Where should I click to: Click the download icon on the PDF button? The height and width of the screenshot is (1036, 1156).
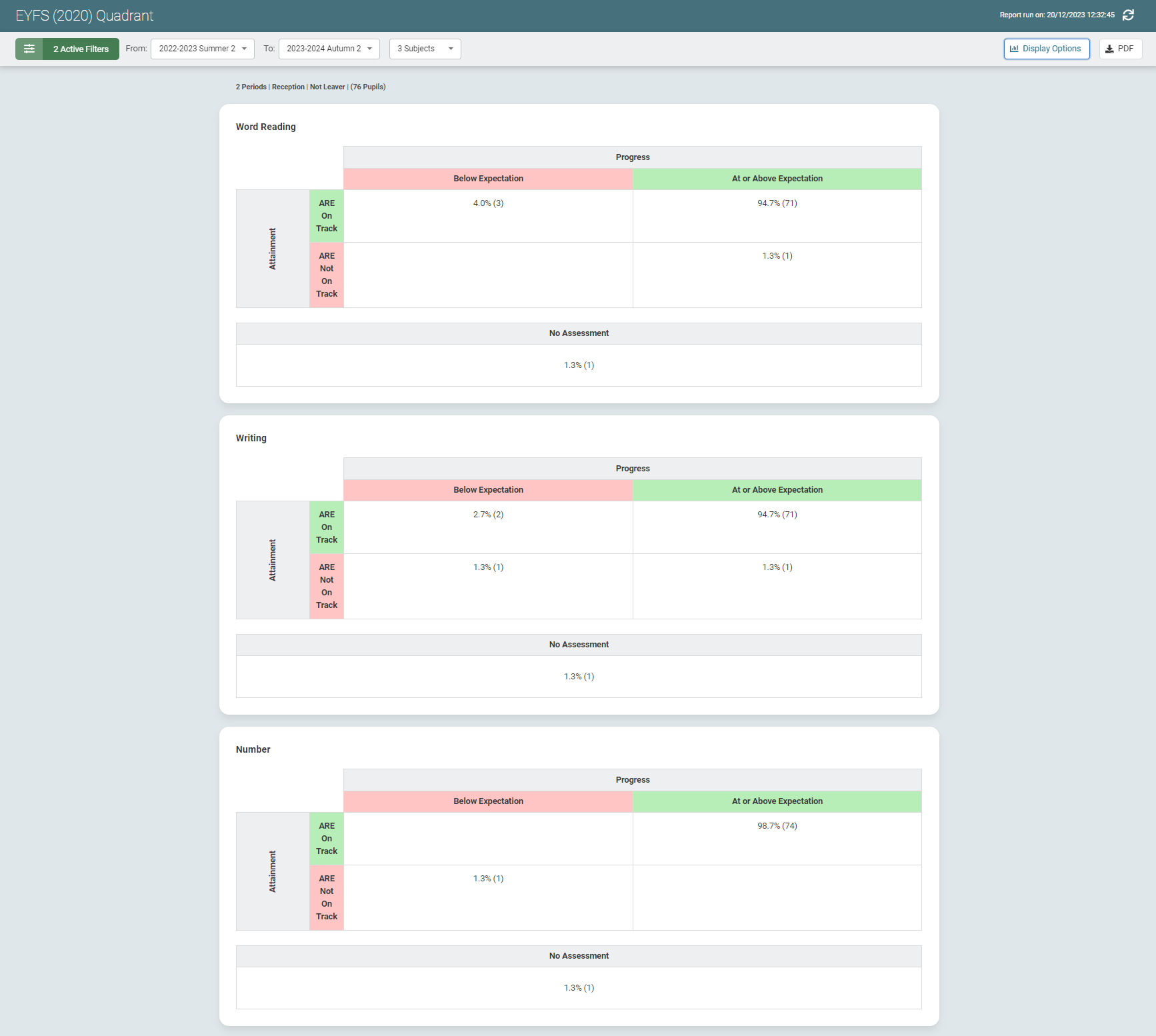click(1109, 49)
